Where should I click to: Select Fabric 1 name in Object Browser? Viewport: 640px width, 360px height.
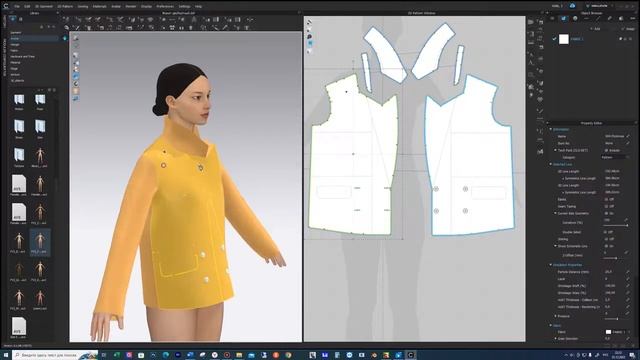[x=577, y=39]
